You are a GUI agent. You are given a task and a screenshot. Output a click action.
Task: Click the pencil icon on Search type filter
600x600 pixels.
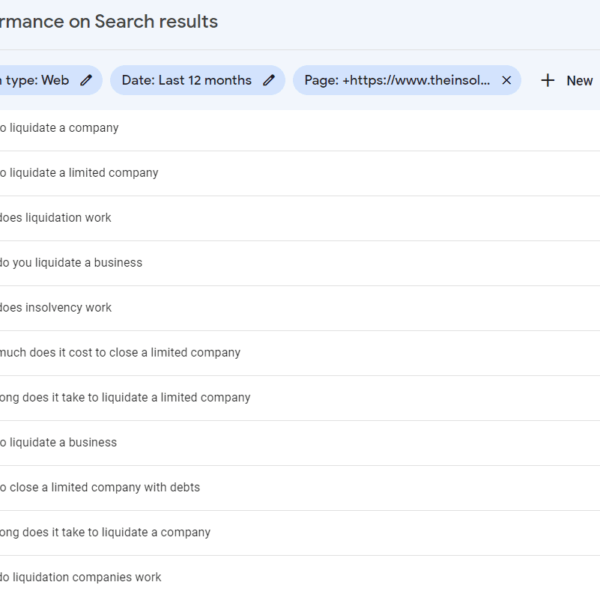pos(87,80)
